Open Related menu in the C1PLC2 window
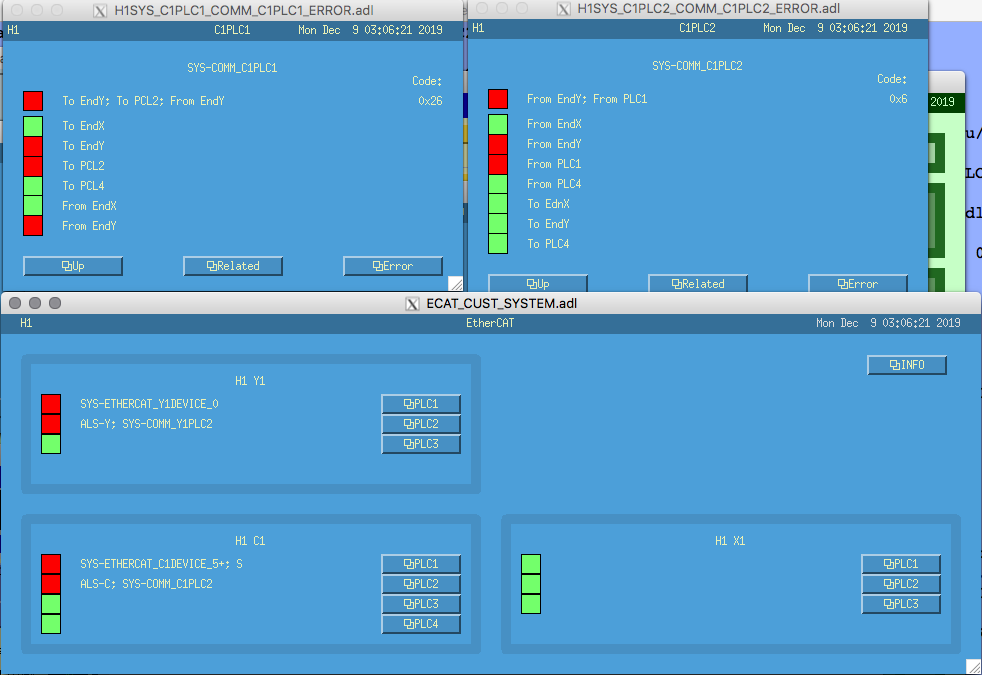982x675 pixels. click(x=698, y=284)
